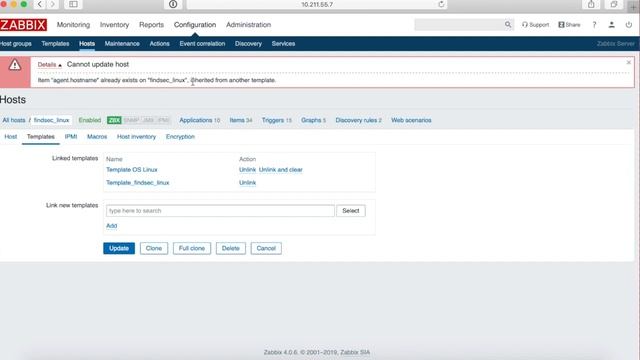Viewport: 640px width, 360px height.
Task: Click the template search input field
Action: click(220, 211)
